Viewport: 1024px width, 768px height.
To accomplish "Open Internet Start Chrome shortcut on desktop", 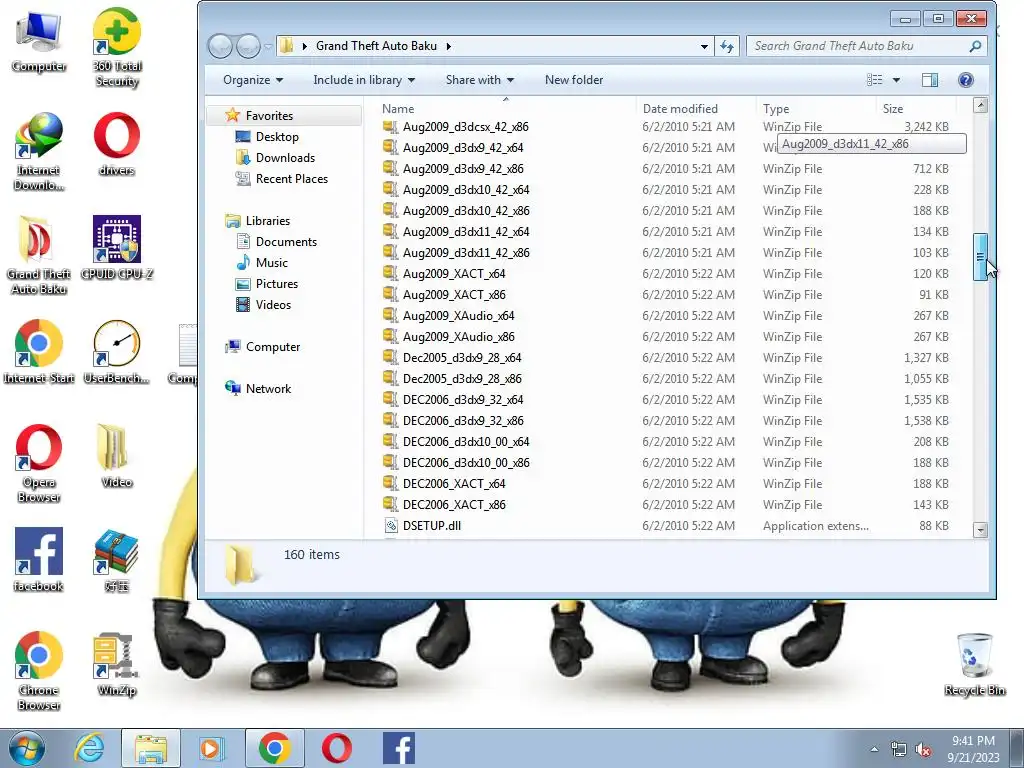I will (39, 351).
